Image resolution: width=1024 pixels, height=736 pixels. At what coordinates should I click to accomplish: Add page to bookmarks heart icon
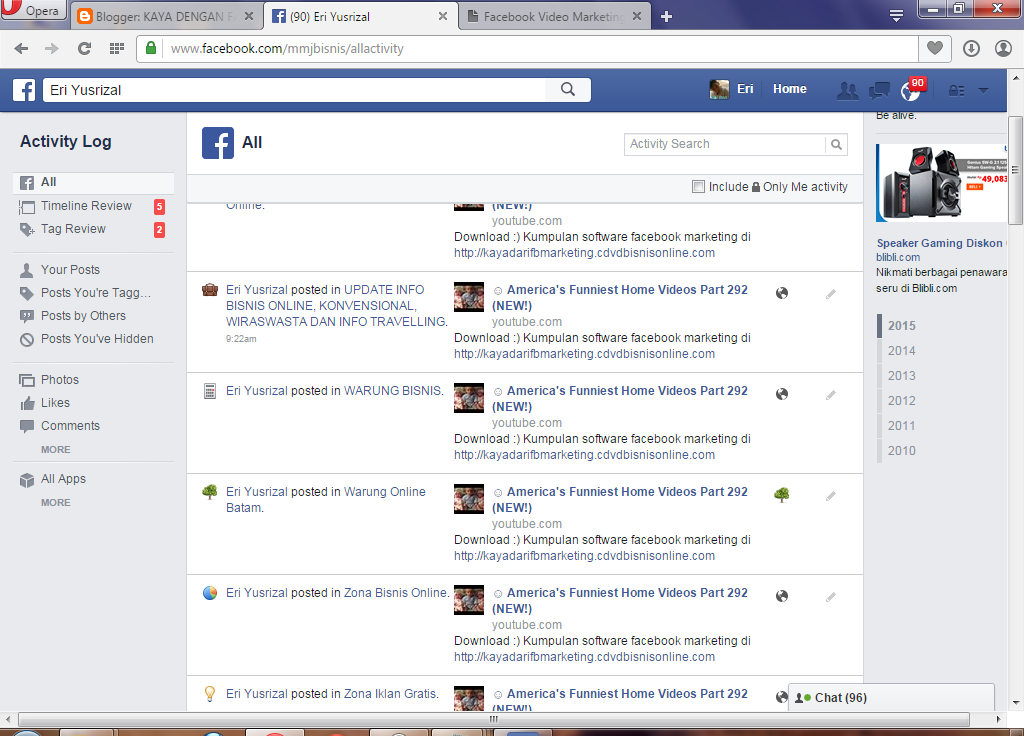pos(935,48)
